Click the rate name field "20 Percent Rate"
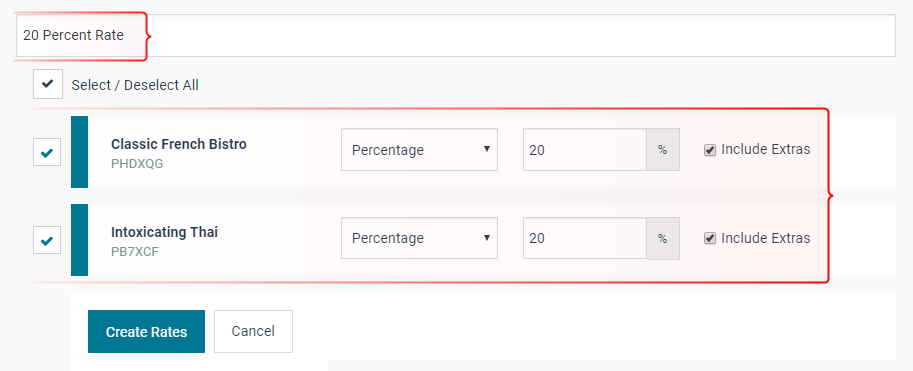Screen dimensions: 913x371 [455, 36]
